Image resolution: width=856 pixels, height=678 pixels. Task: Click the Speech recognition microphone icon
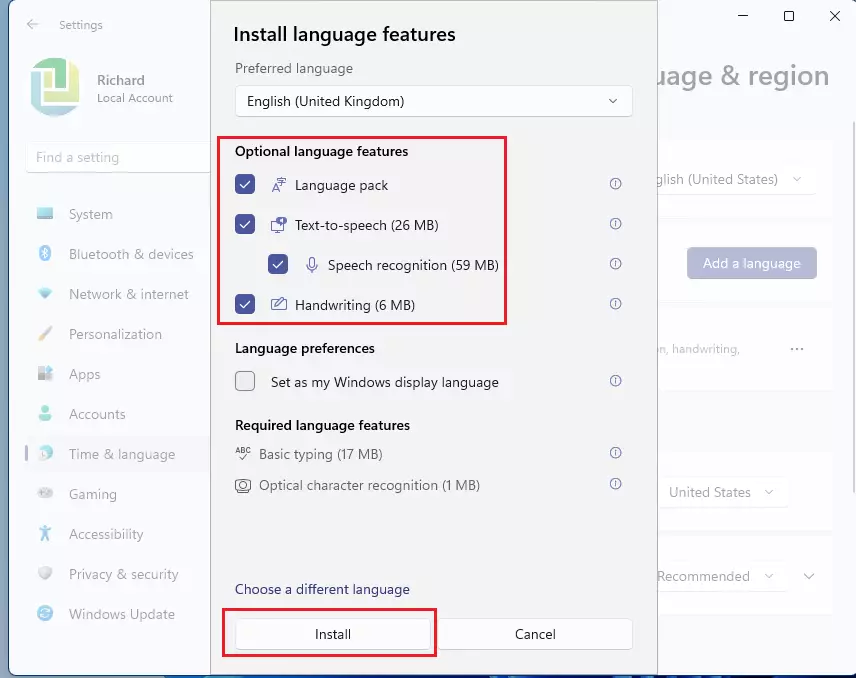click(x=312, y=265)
